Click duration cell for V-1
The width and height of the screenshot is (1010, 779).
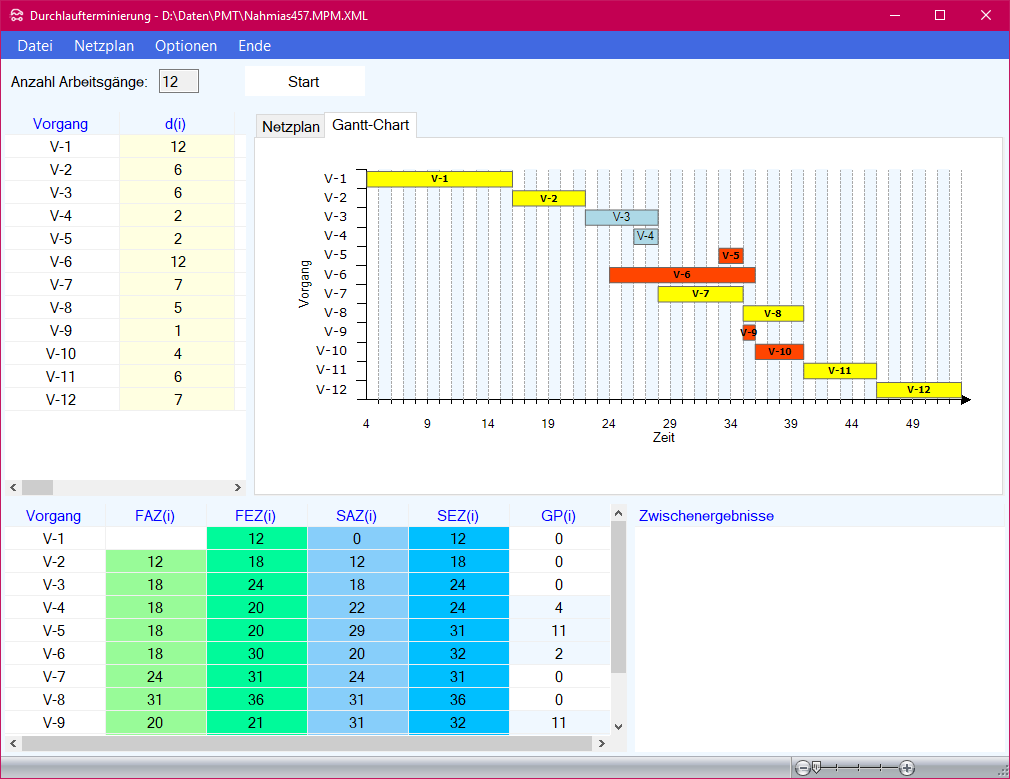point(177,147)
